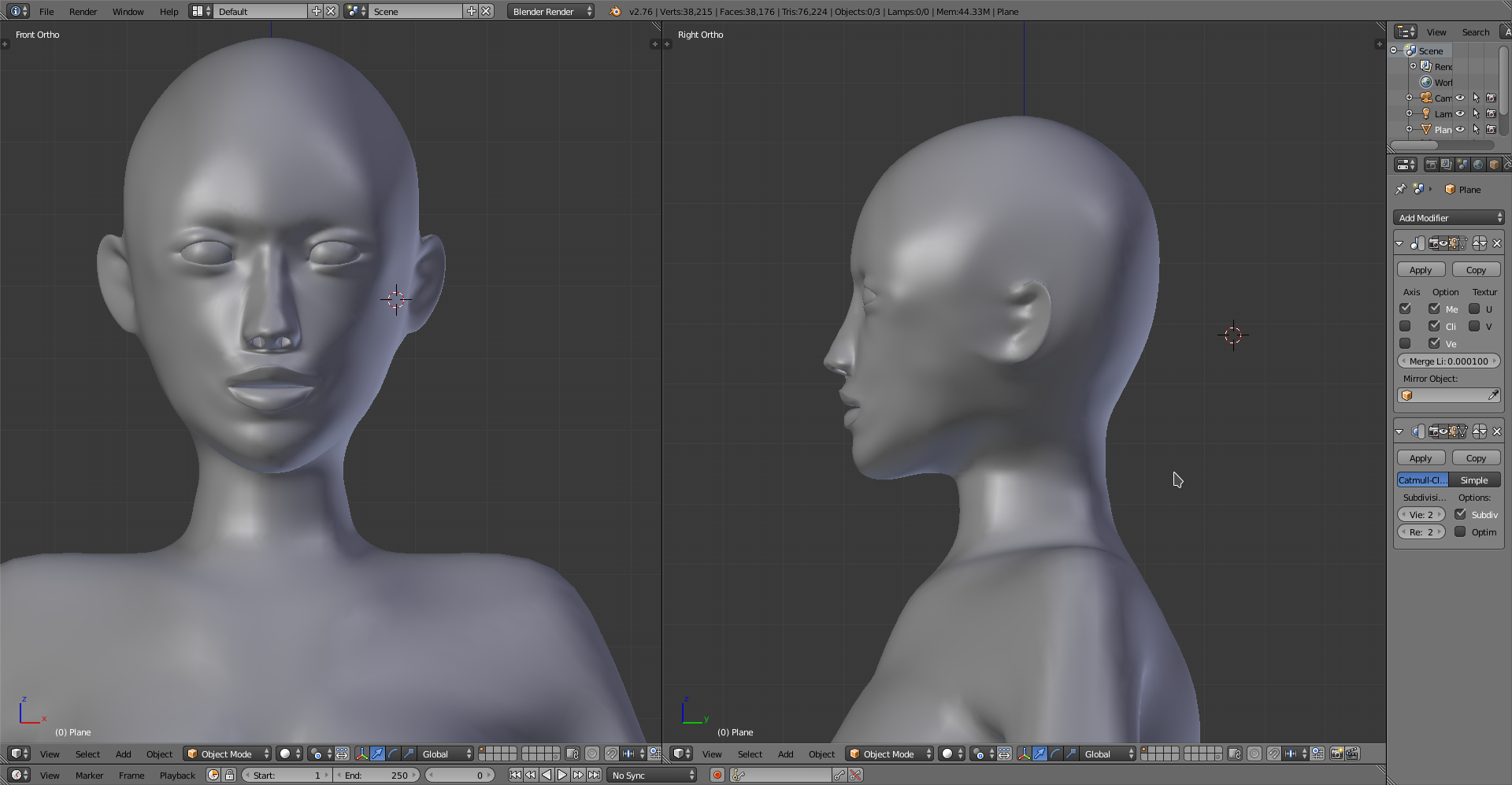The image size is (1512, 785).
Task: Open Object Mode dropdown in Front Ortho view
Action: pyautogui.click(x=227, y=754)
